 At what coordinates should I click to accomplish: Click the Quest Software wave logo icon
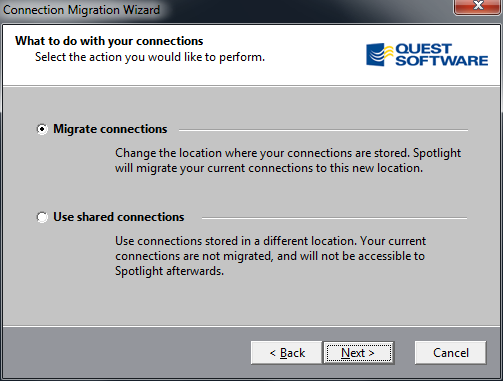[x=379, y=54]
